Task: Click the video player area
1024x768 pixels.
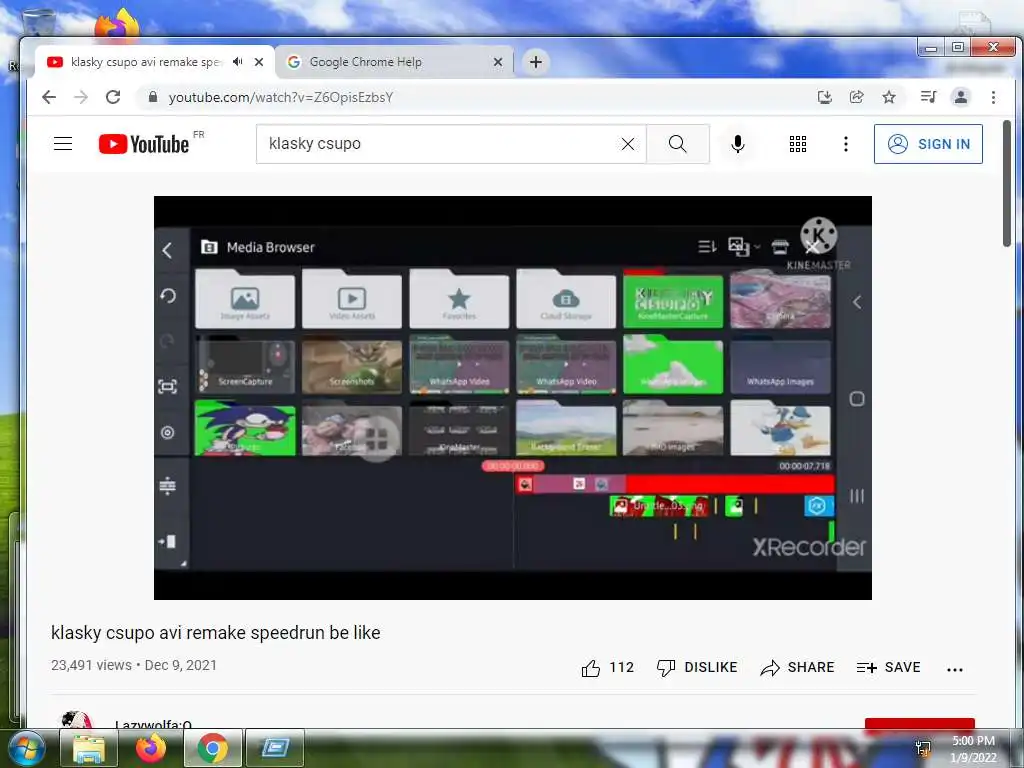Action: (x=513, y=398)
